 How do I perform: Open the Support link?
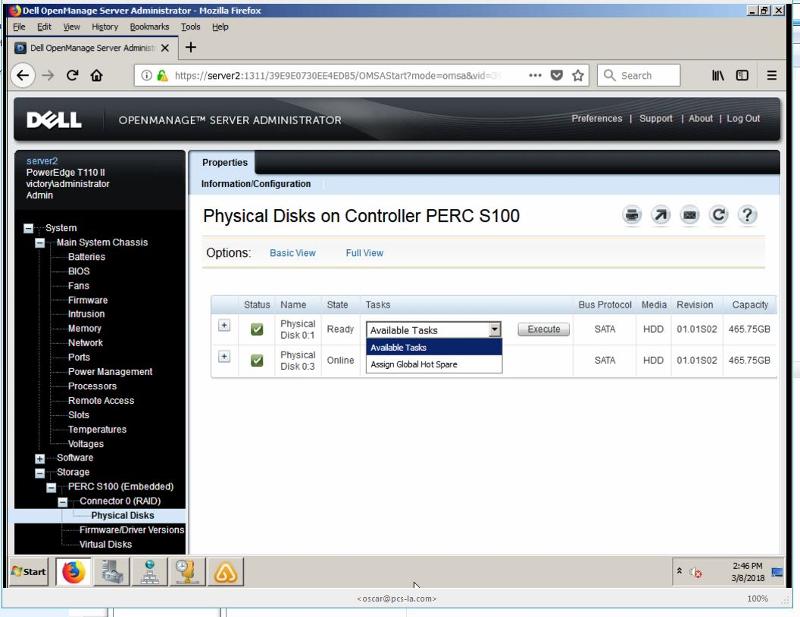[656, 118]
